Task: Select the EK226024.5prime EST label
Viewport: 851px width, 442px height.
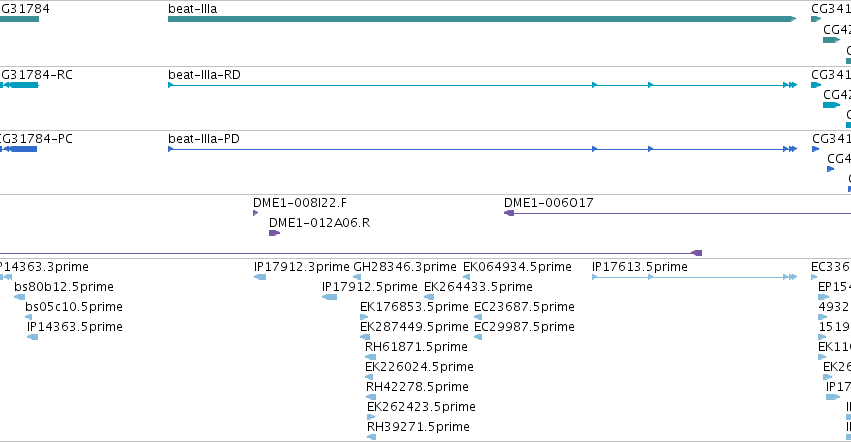Action: 420,368
